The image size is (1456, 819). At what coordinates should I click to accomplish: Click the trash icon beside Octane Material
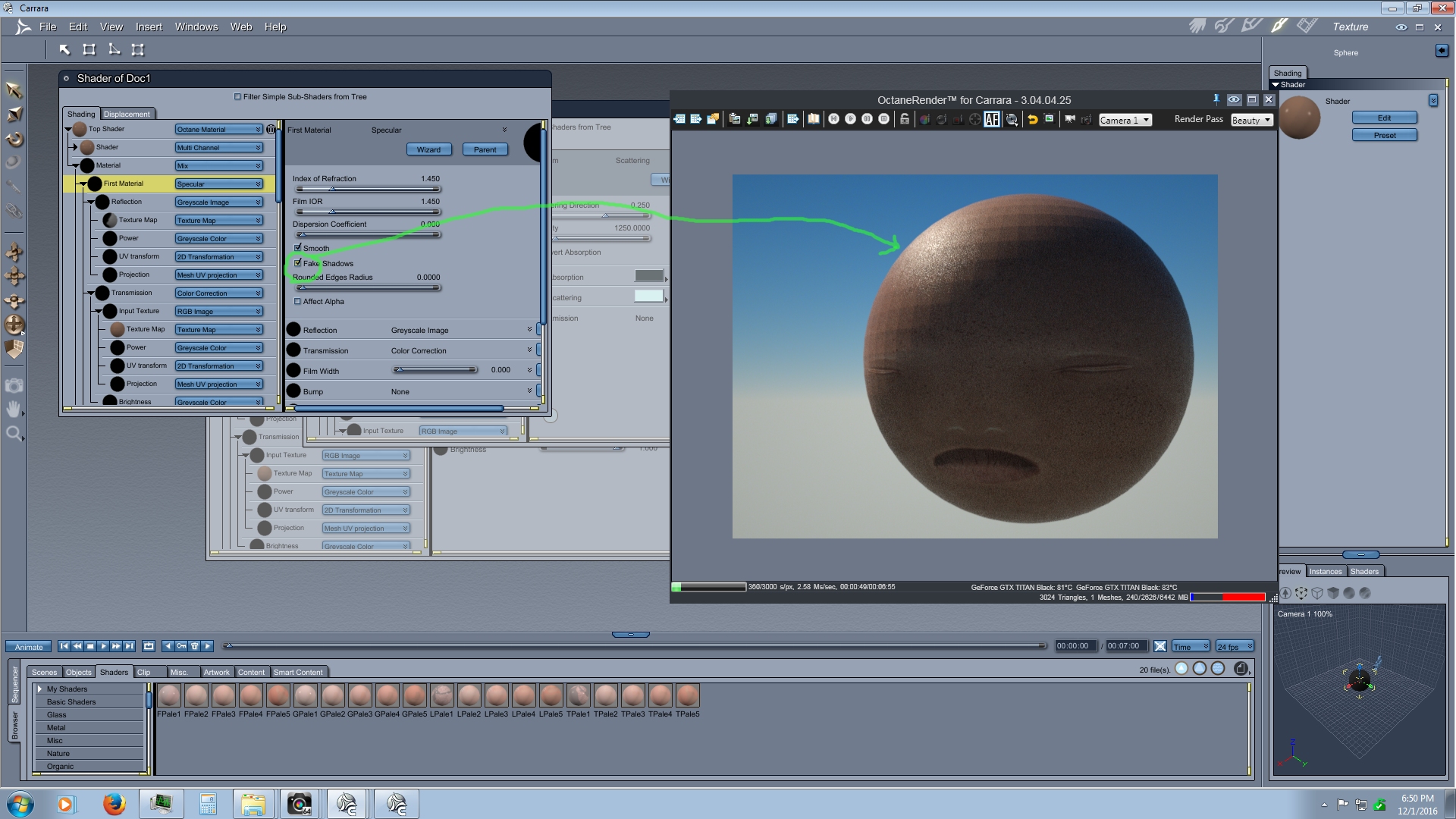tap(271, 130)
